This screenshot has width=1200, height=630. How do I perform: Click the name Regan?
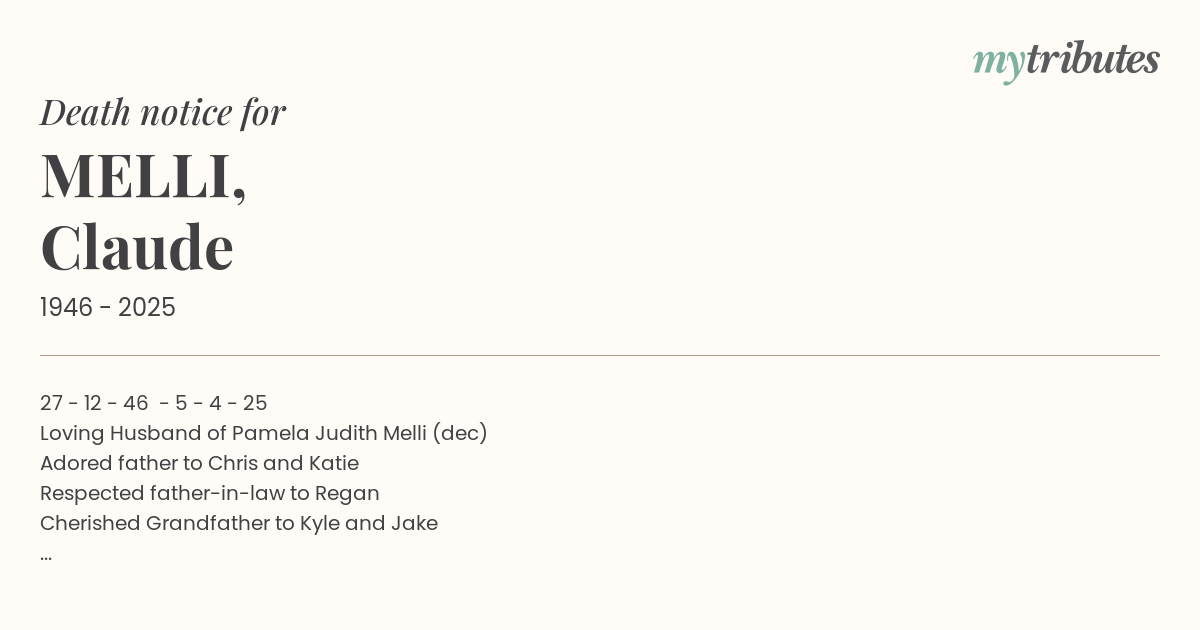click(347, 494)
